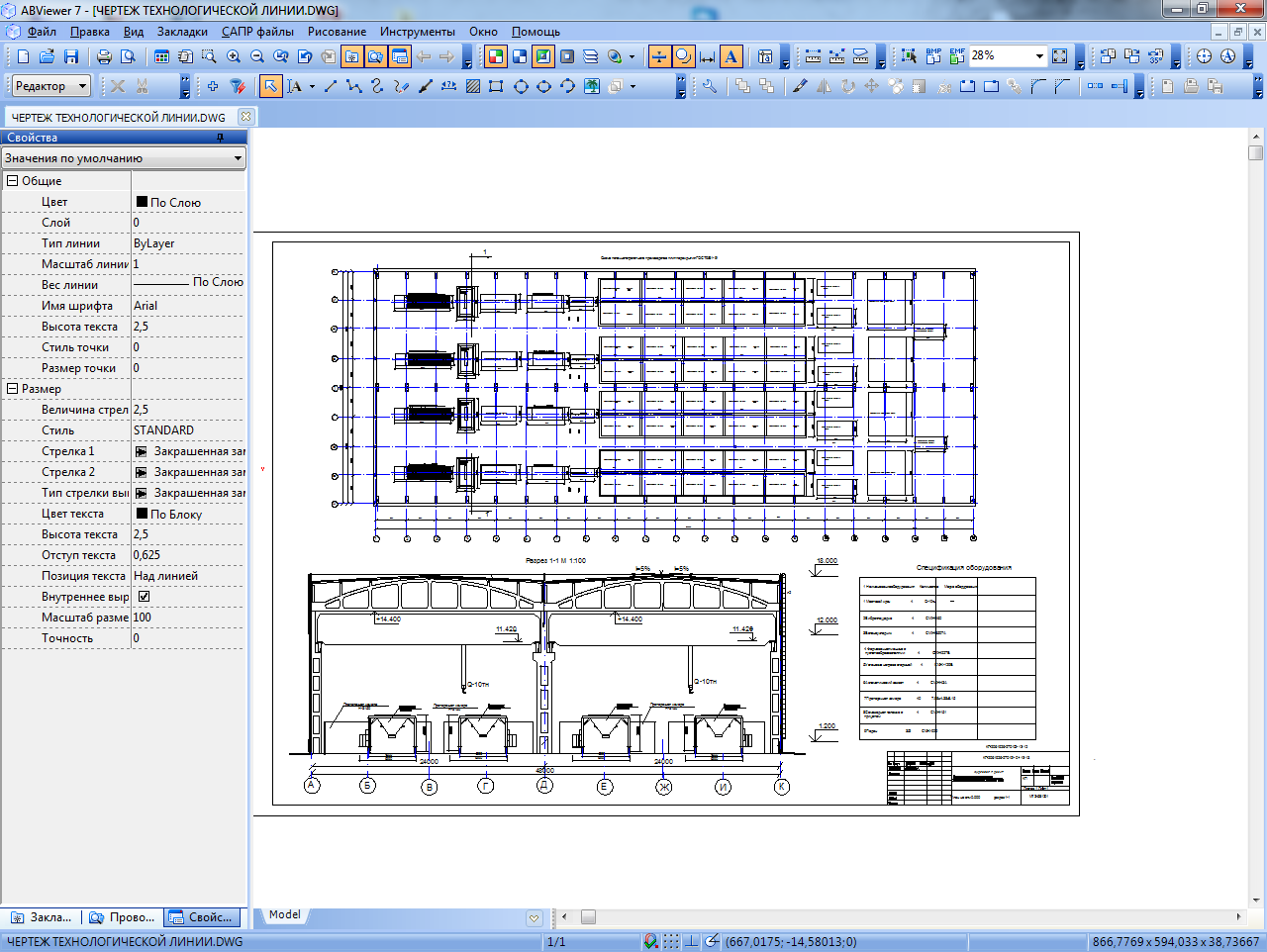This screenshot has height=952, width=1267.
Task: Toggle Внутреннее выр checkbox
Action: [x=144, y=597]
